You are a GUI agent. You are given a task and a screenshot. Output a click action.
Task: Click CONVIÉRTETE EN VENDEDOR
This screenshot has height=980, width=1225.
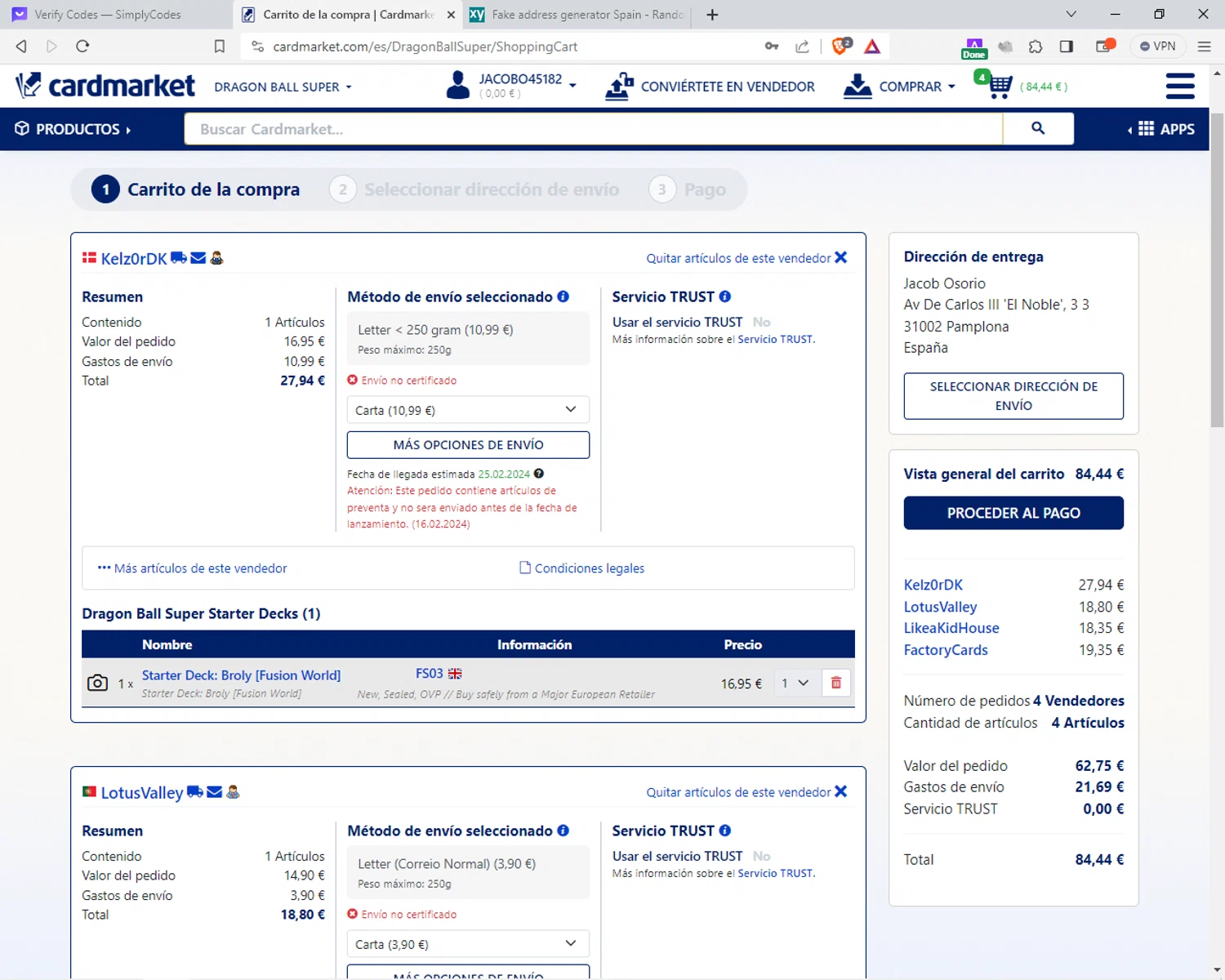coord(710,86)
